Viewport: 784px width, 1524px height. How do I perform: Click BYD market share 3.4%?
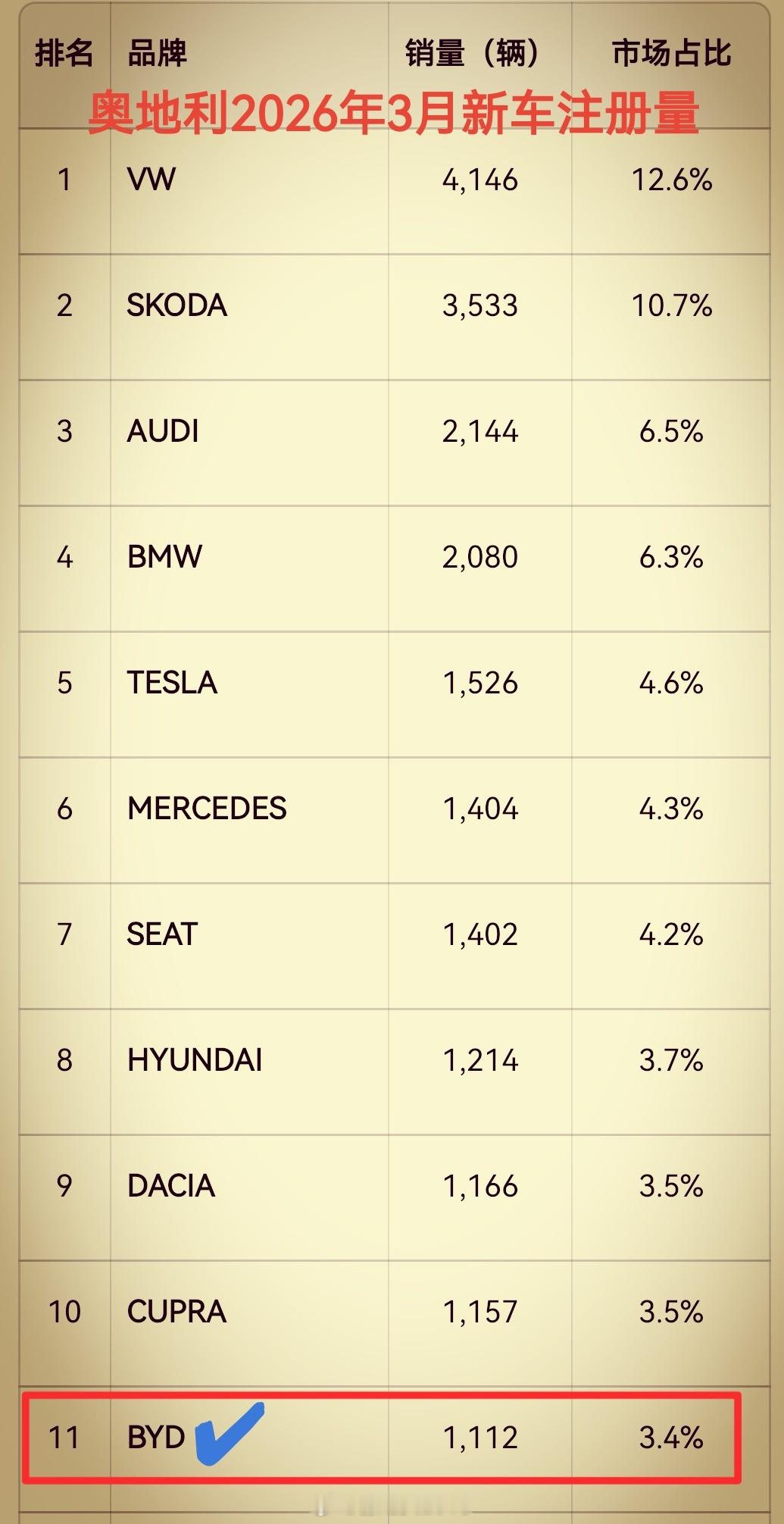(x=671, y=1438)
